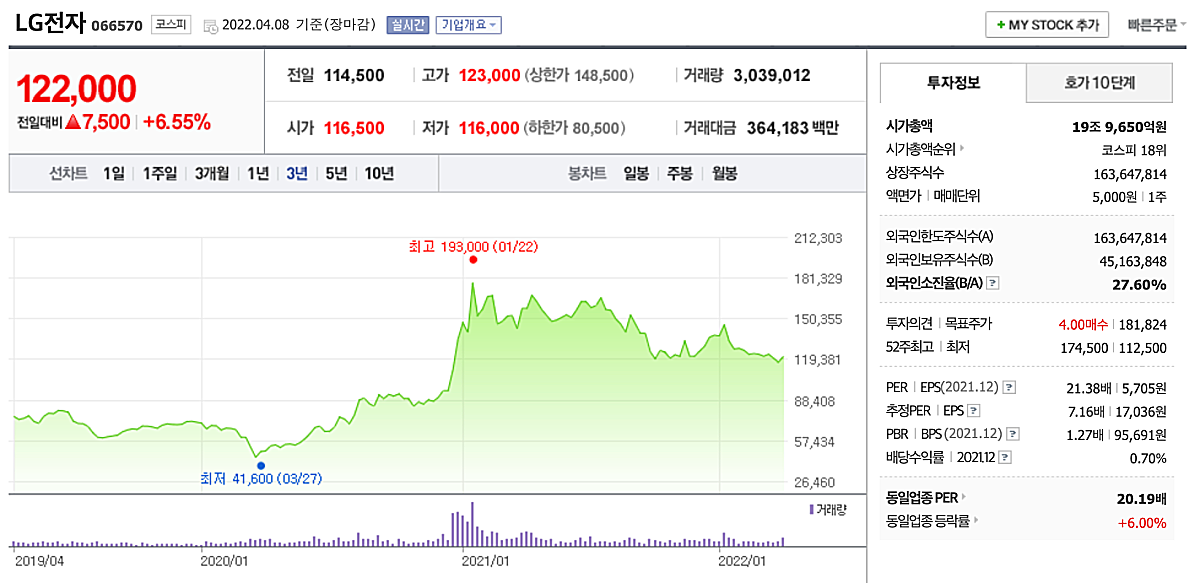This screenshot has width=1200, height=583.
Task: Click the 전일 value 114,500
Action: [x=354, y=75]
